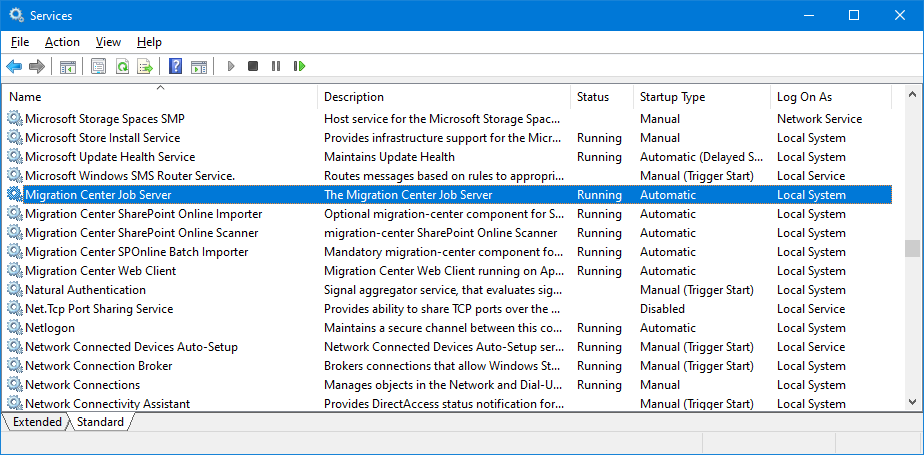
Task: Sort by the Status column header
Action: pyautogui.click(x=600, y=97)
